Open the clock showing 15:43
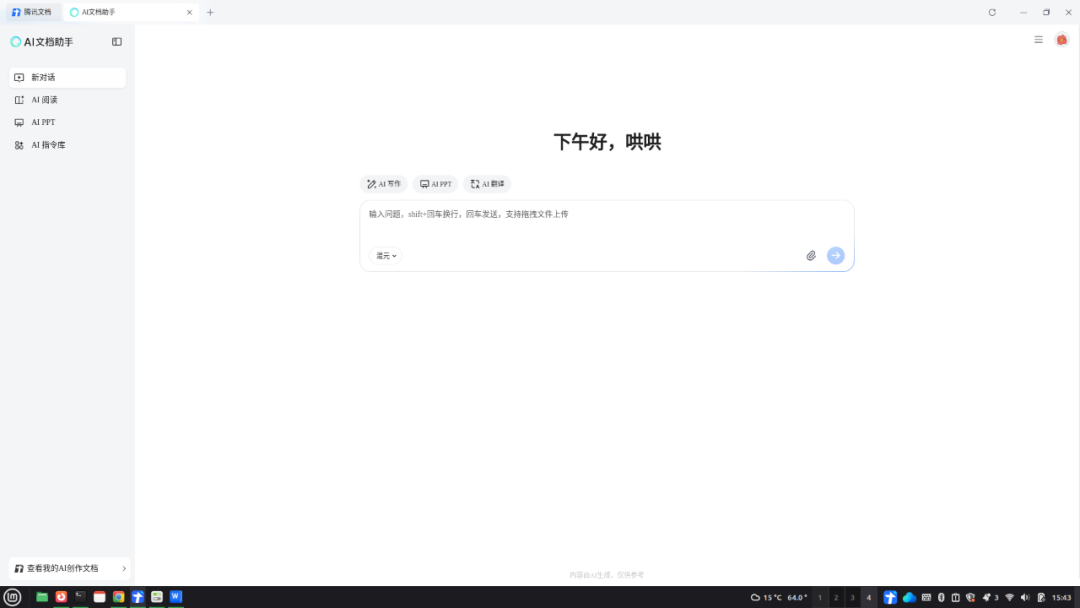The image size is (1080, 608). [1061, 598]
